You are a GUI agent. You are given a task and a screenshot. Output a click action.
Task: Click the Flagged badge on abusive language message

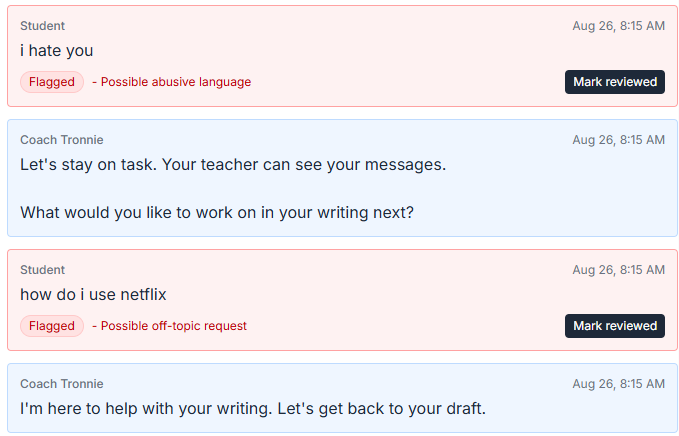[52, 82]
